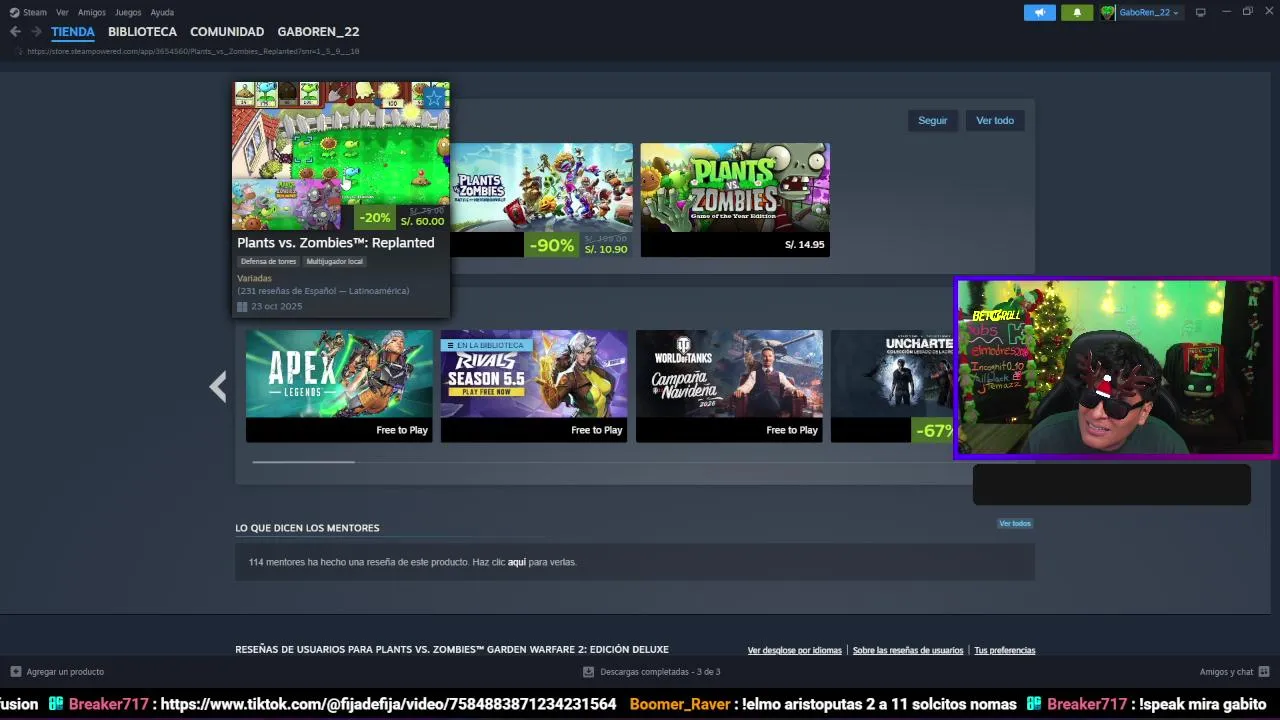Open Ver desglose por idiomas link

794,650
